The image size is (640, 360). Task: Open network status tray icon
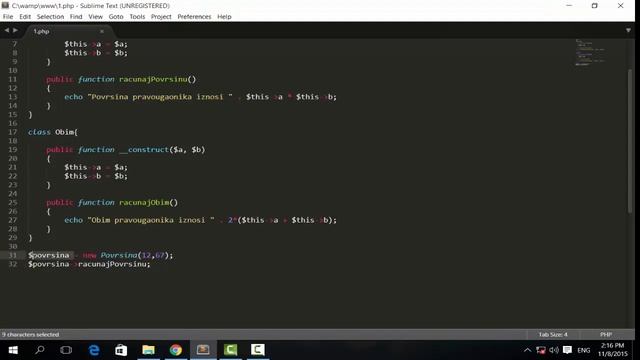[541, 350]
